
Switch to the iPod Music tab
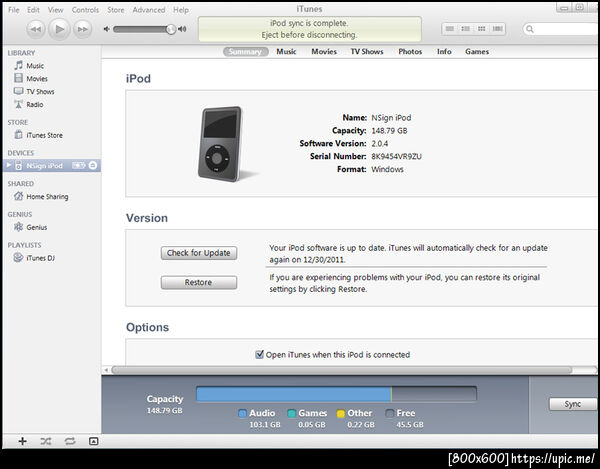286,52
